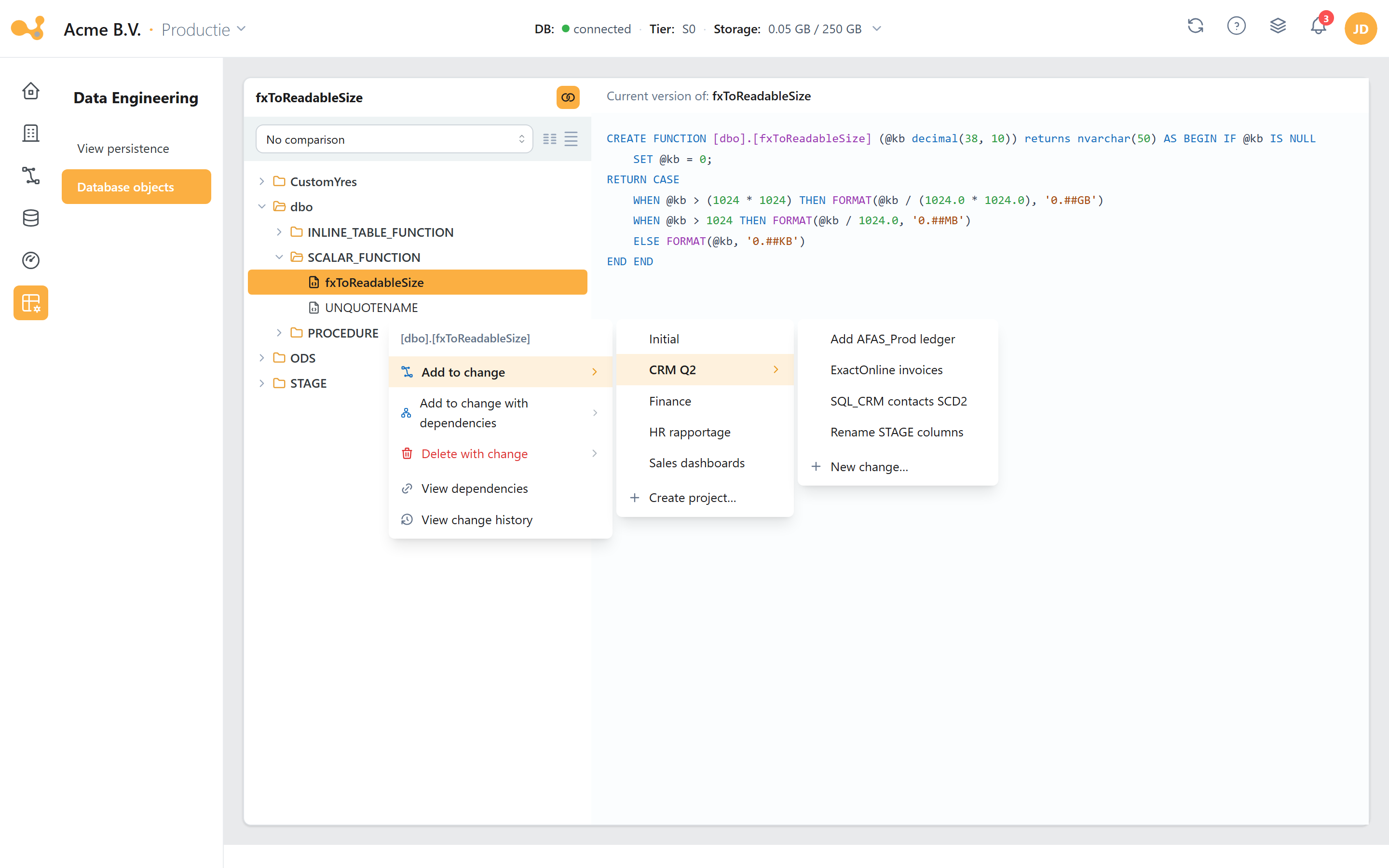The width and height of the screenshot is (1389, 868).
Task: Click the link icon of View dependencies
Action: click(x=407, y=488)
